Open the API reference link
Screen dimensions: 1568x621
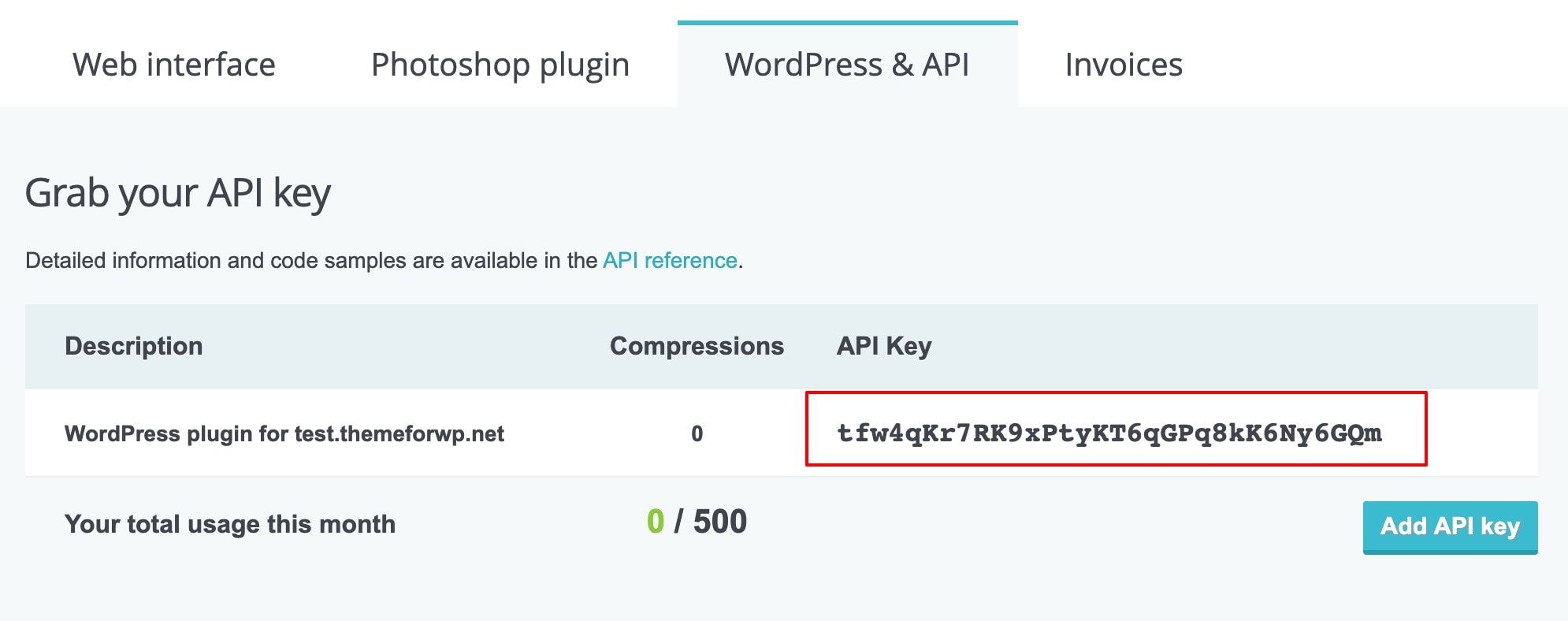pos(670,261)
